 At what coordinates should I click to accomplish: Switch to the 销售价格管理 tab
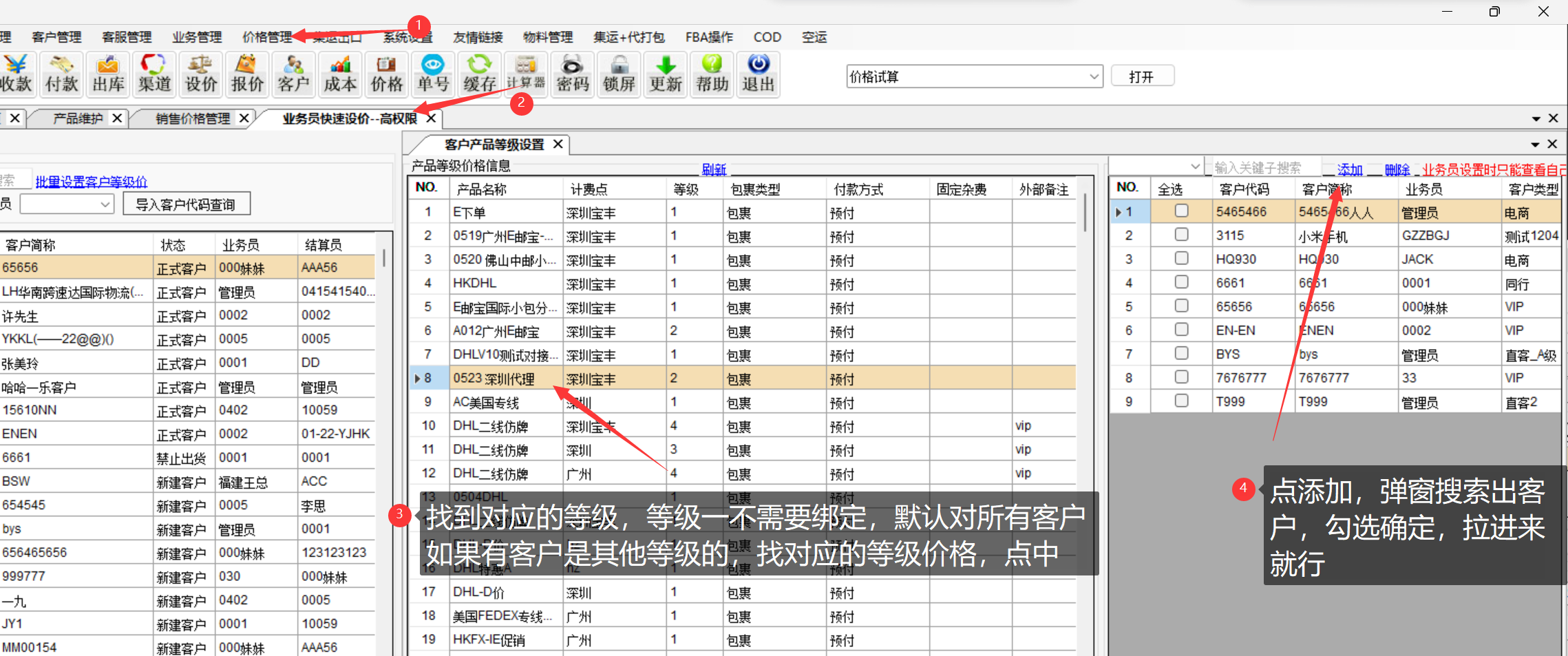click(193, 118)
